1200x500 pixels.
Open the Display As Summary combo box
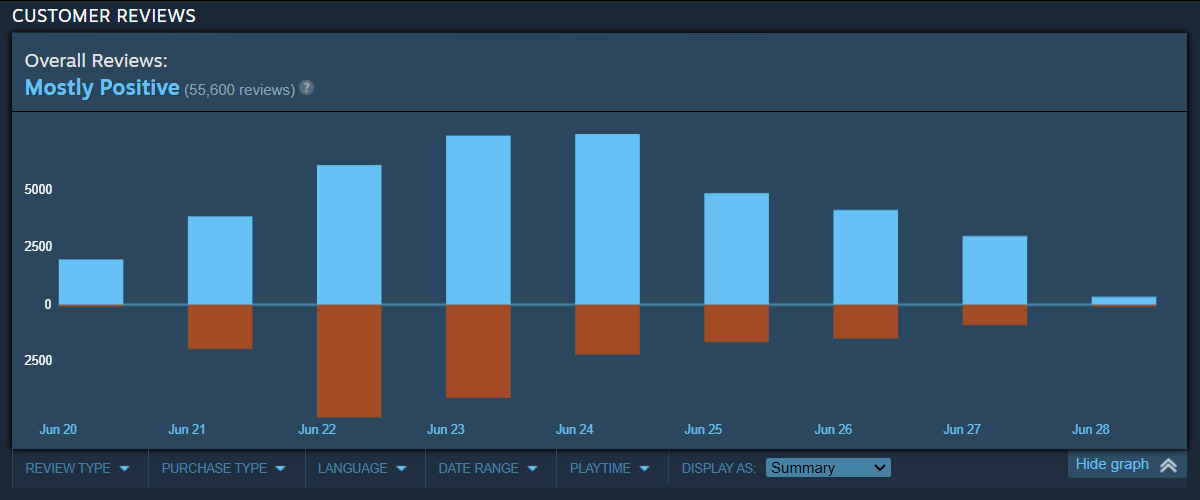(x=828, y=468)
